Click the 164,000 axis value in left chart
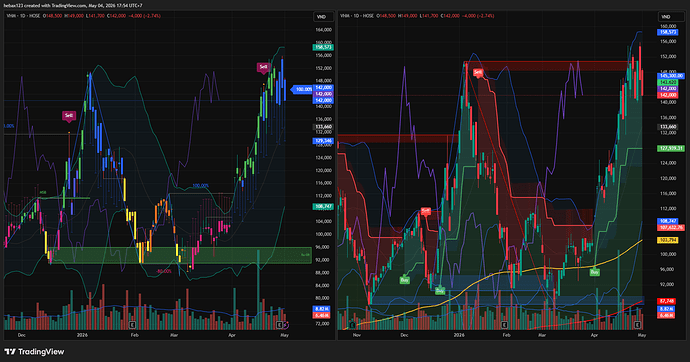 click(323, 30)
